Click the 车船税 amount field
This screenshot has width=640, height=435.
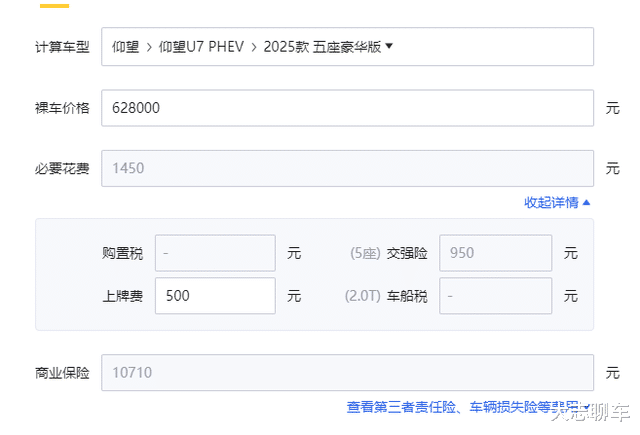point(495,296)
